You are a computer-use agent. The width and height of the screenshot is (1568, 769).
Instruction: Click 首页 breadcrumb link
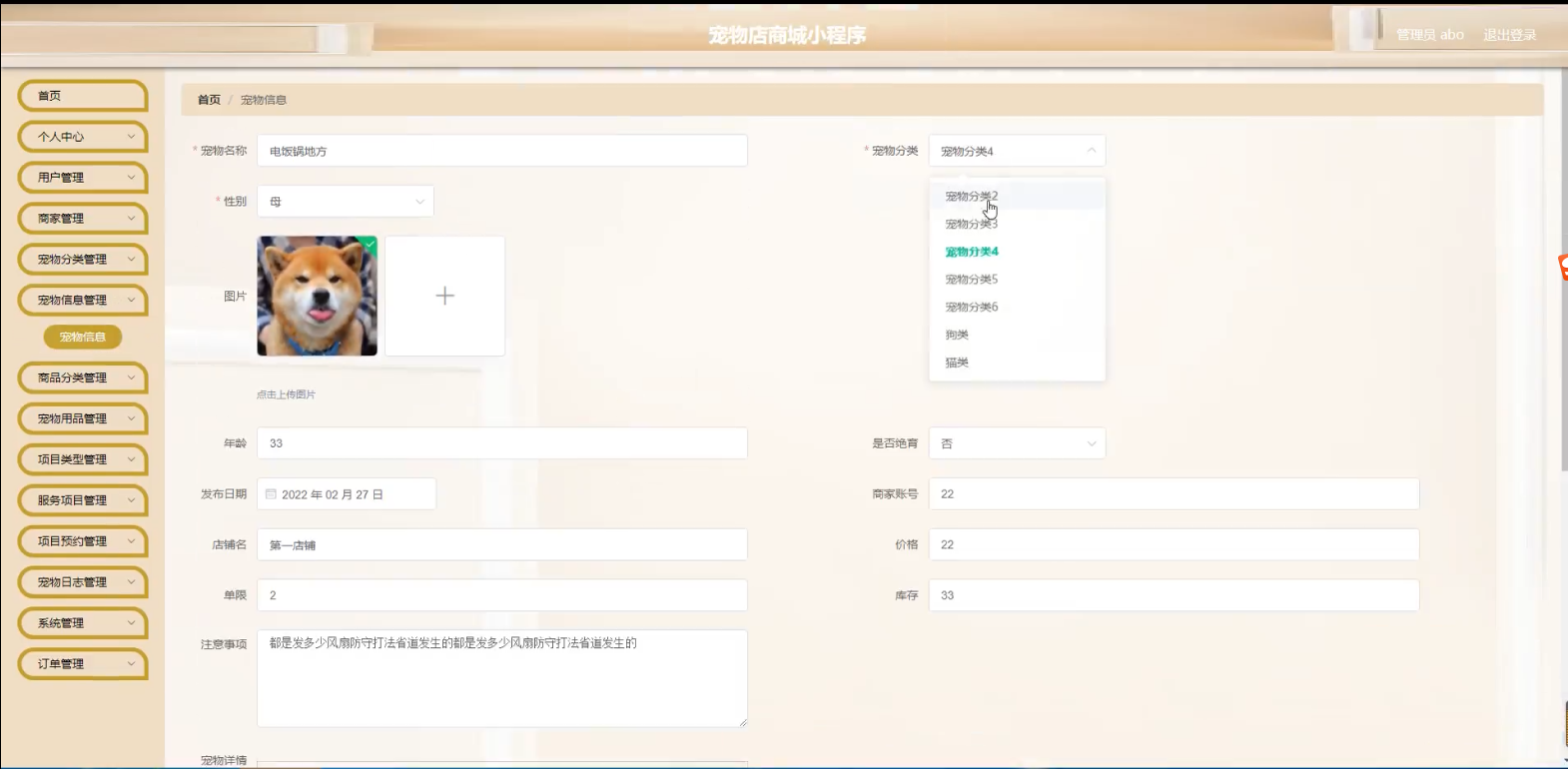pos(209,100)
